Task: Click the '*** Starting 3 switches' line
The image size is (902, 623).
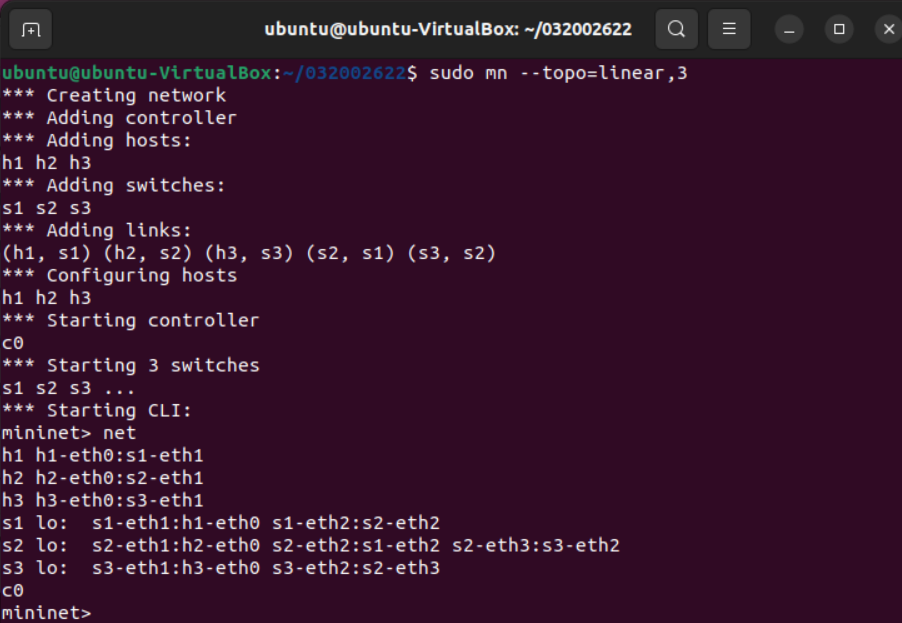Action: [x=131, y=365]
